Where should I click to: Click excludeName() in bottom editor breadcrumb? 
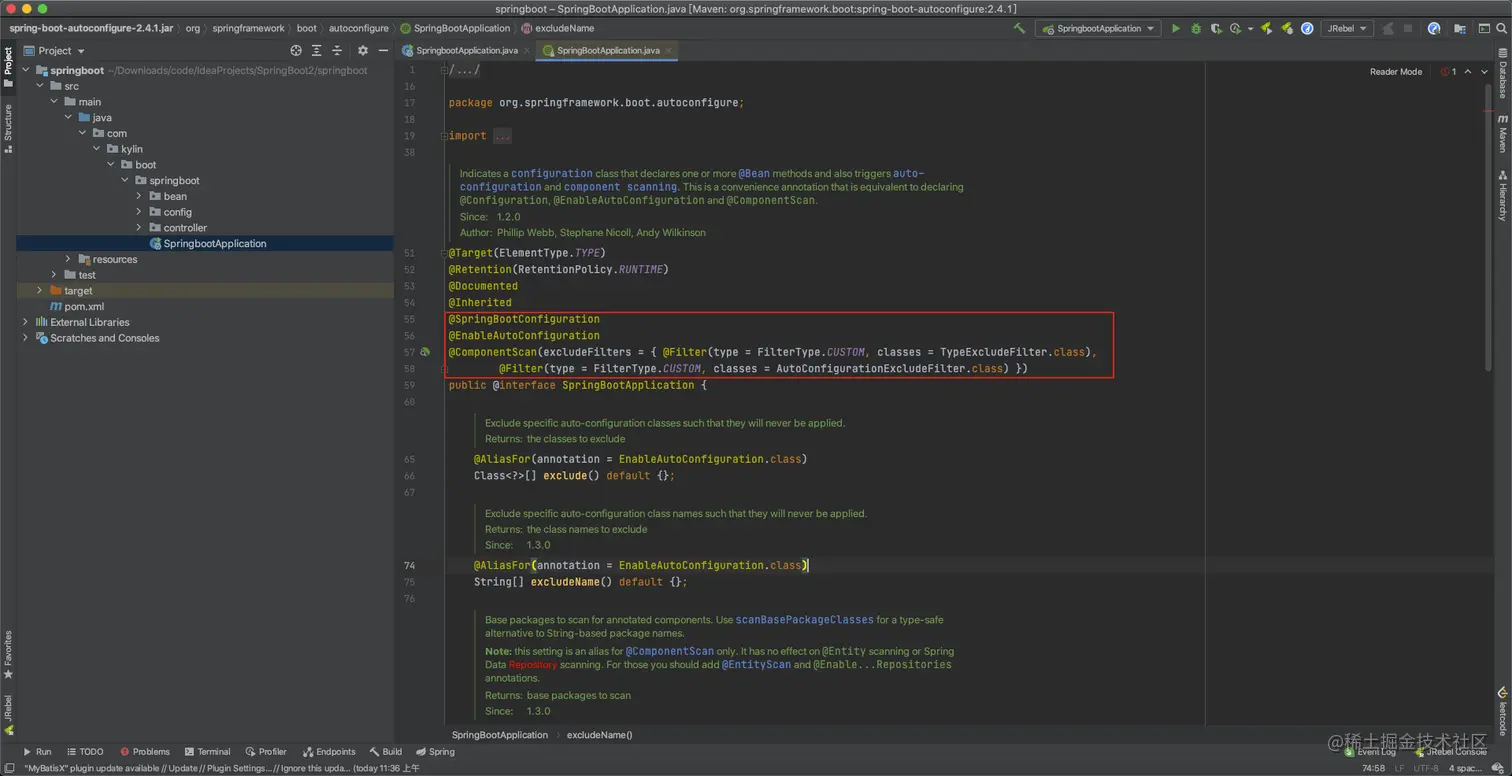[x=600, y=735]
